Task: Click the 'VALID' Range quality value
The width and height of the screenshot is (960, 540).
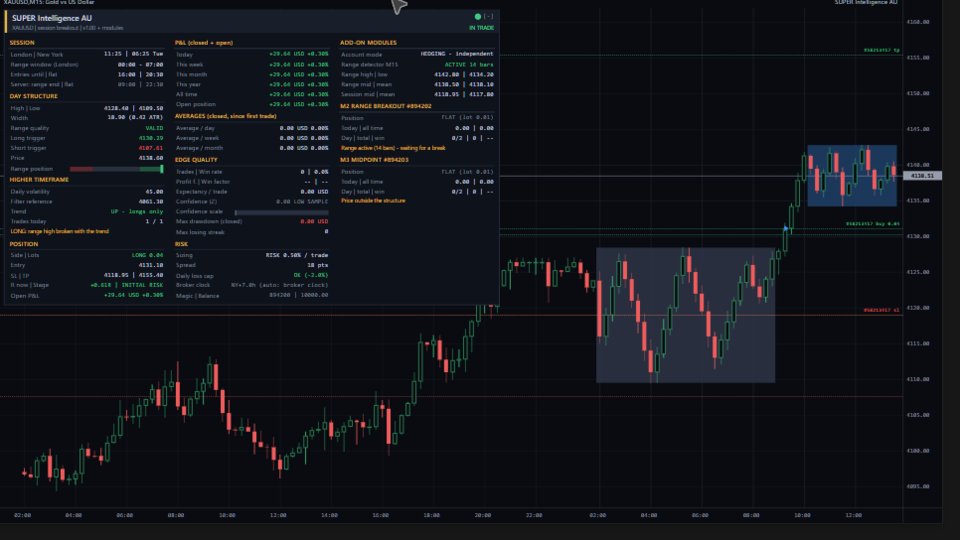Action: click(154, 129)
